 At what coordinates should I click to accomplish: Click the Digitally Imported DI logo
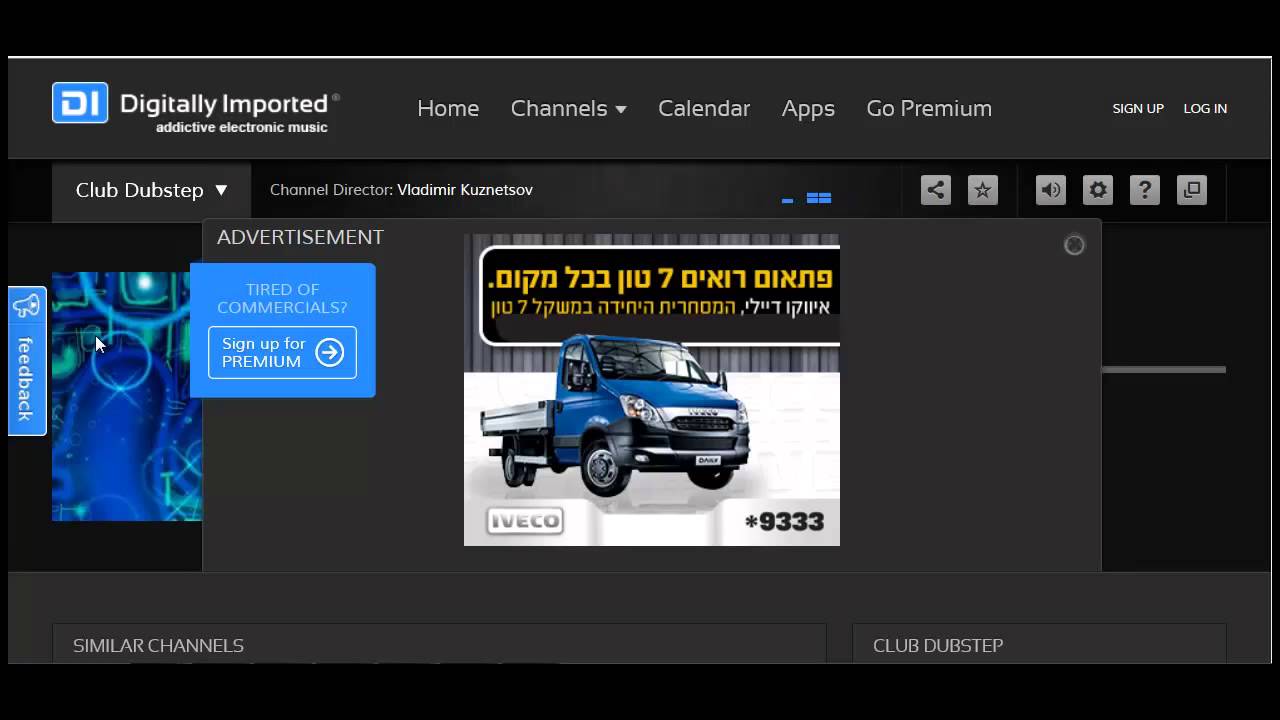tap(80, 103)
